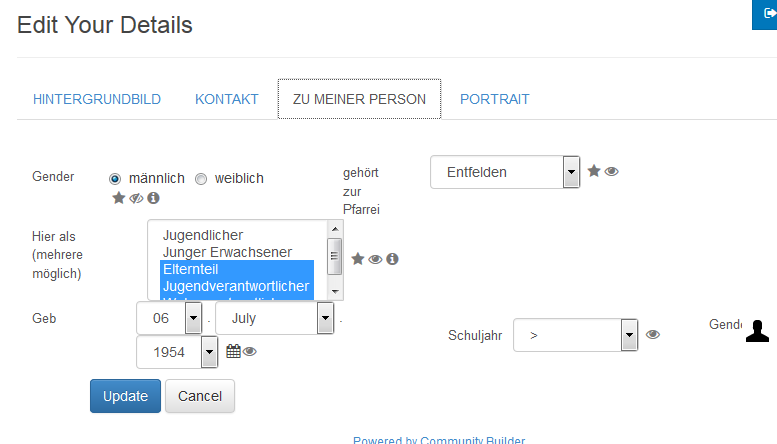Viewport: 777px width, 444px height.
Task: Switch to the KONTAKT tab
Action: point(226,99)
